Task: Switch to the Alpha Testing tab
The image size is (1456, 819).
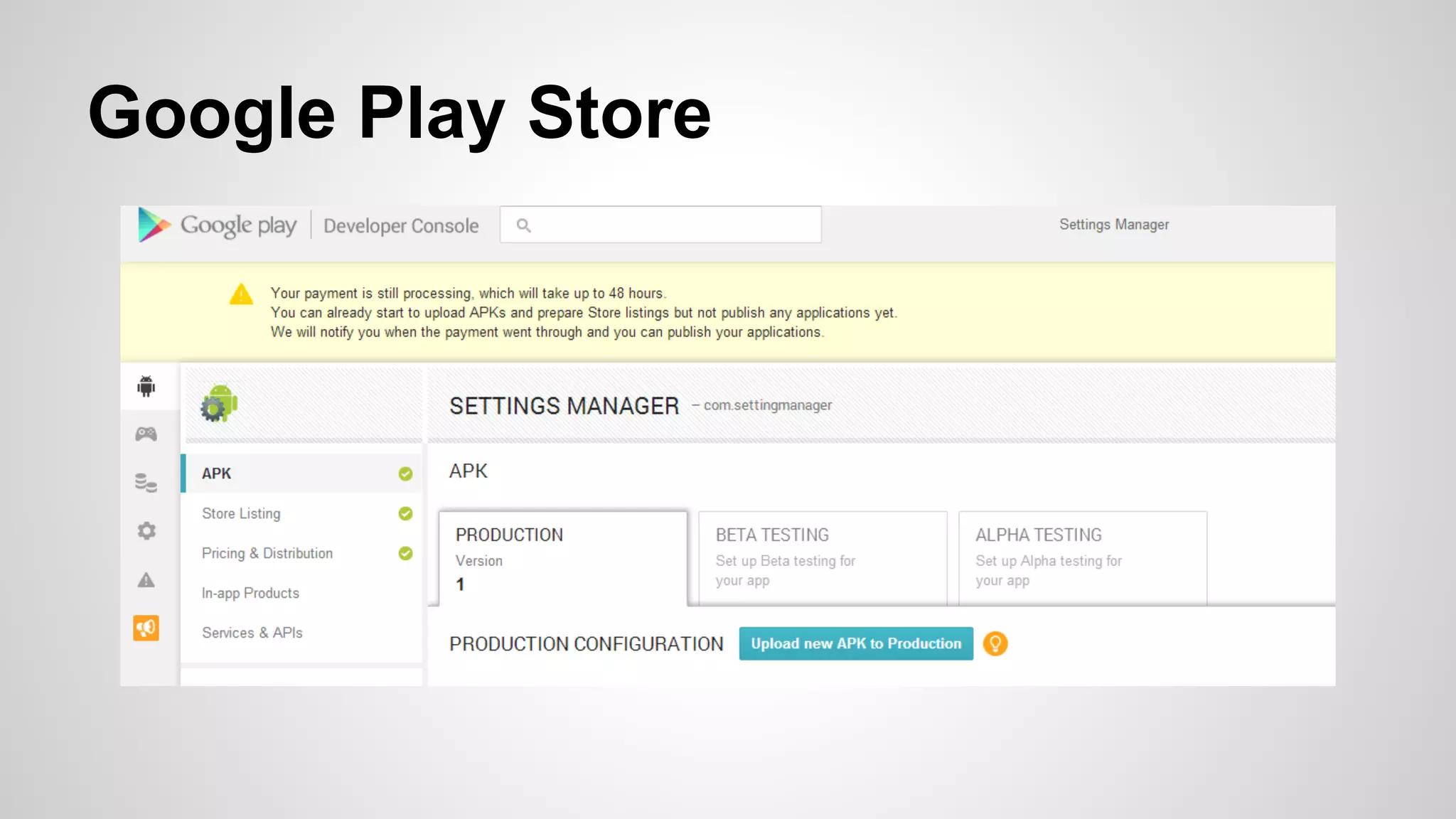Action: click(x=1083, y=558)
